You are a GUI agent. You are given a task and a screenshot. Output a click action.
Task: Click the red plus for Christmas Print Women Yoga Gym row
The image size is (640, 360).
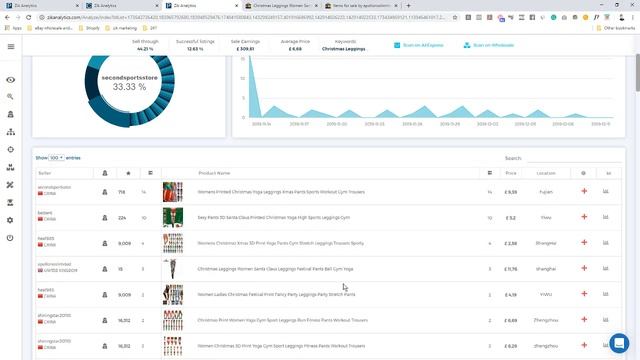pos(584,320)
